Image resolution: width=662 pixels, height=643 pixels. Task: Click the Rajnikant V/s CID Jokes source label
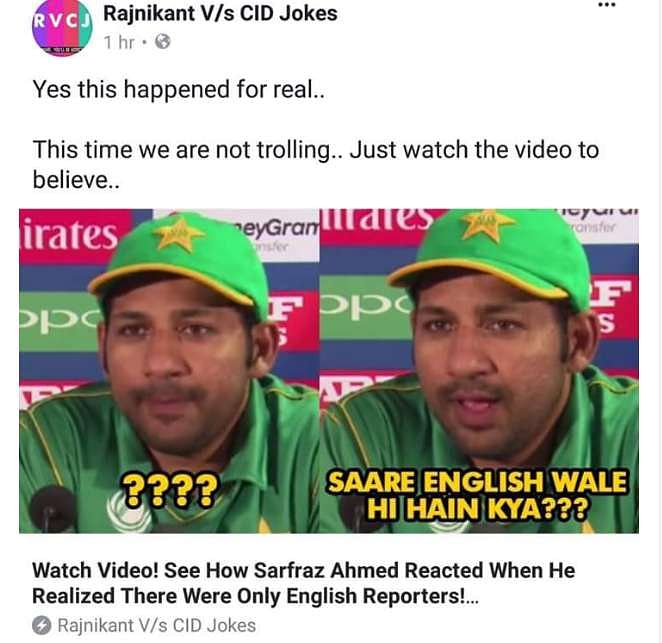point(157,626)
